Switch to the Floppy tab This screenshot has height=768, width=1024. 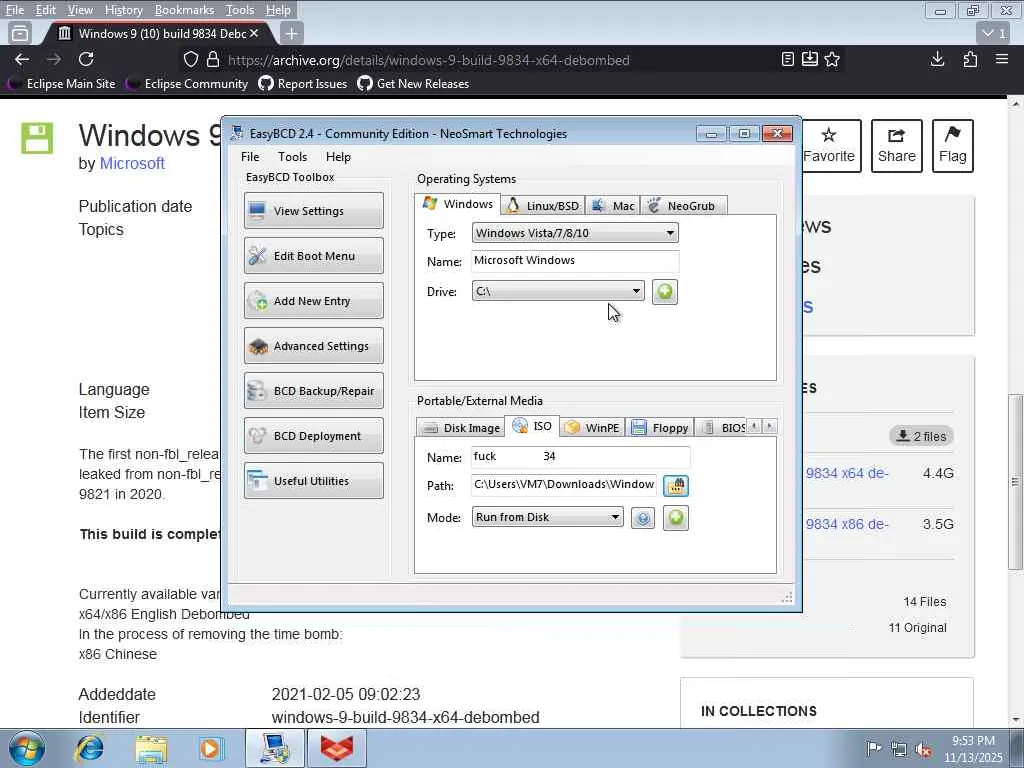tap(660, 428)
